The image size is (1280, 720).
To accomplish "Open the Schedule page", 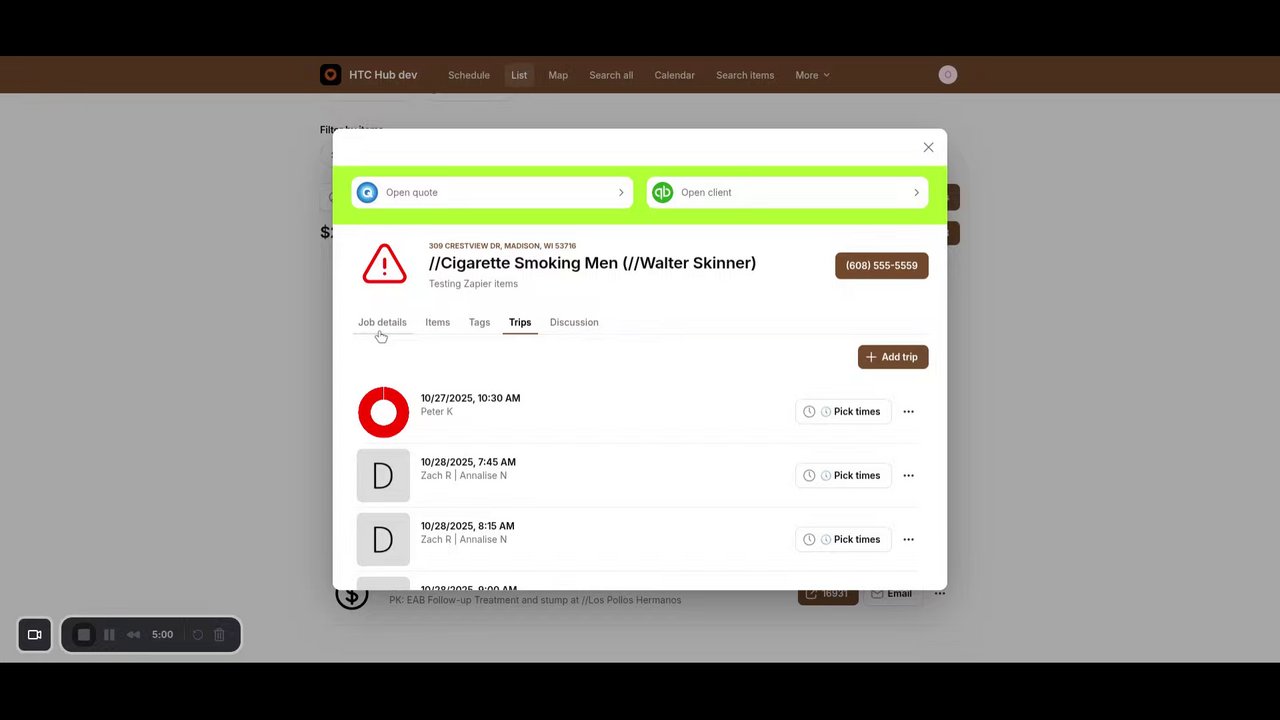I will click(469, 75).
